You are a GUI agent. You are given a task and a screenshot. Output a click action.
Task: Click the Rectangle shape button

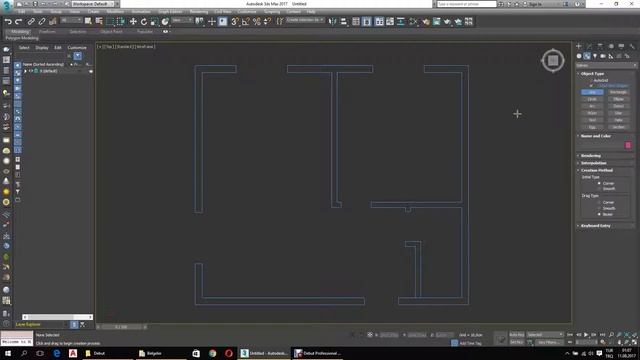(x=618, y=92)
